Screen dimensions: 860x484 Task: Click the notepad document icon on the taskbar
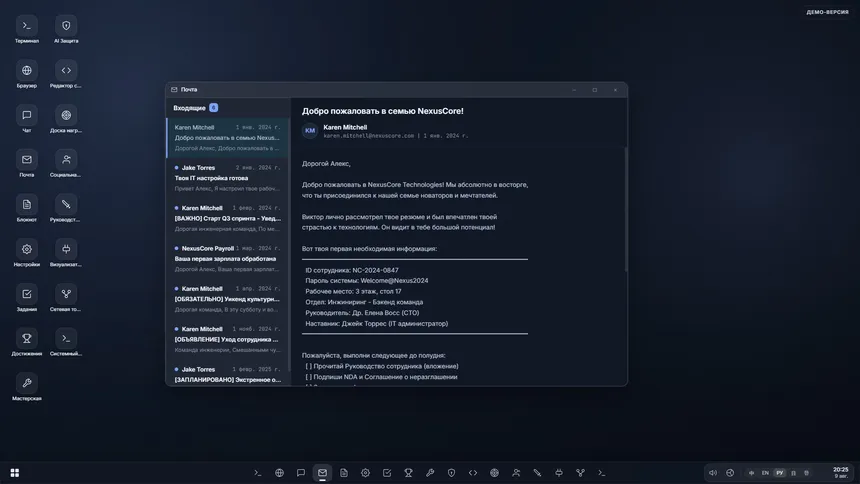tap(344, 472)
